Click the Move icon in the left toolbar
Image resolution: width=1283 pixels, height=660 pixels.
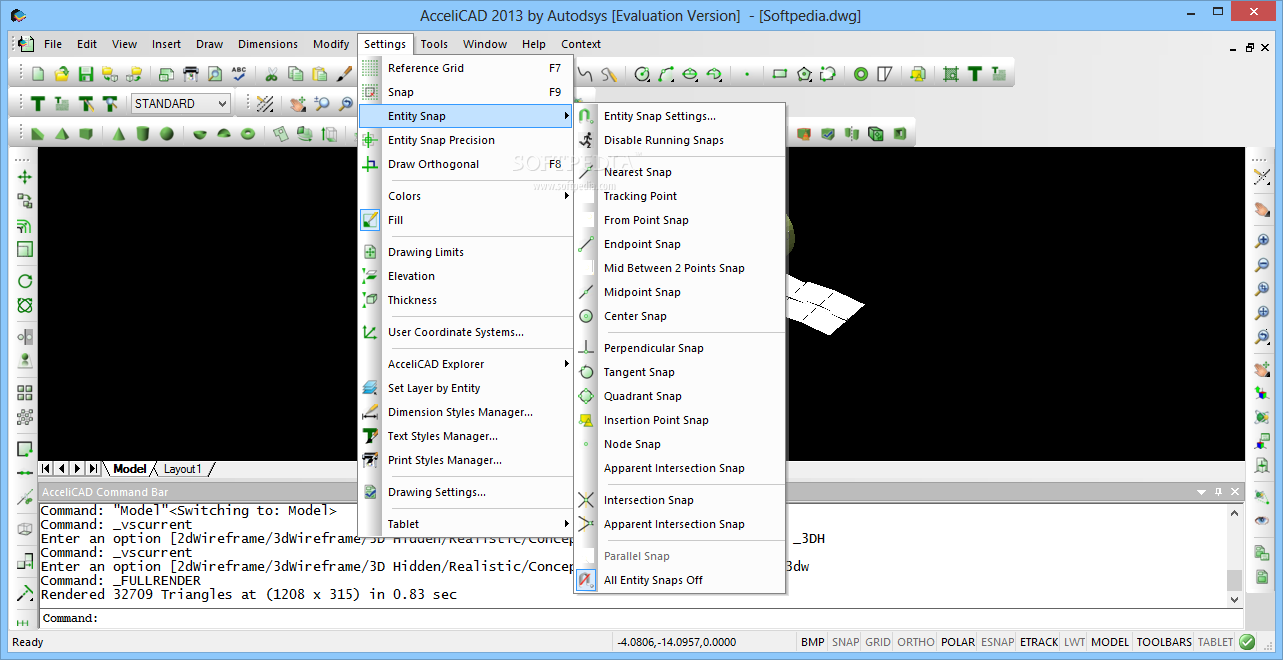(25, 177)
